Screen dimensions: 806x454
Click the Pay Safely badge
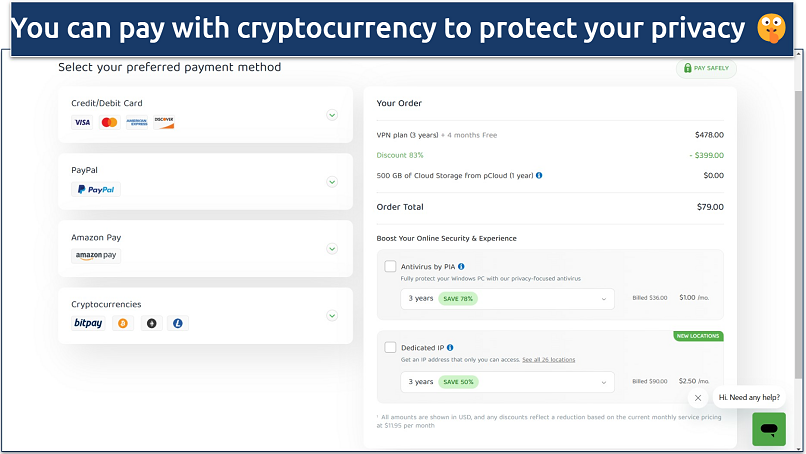click(x=707, y=68)
